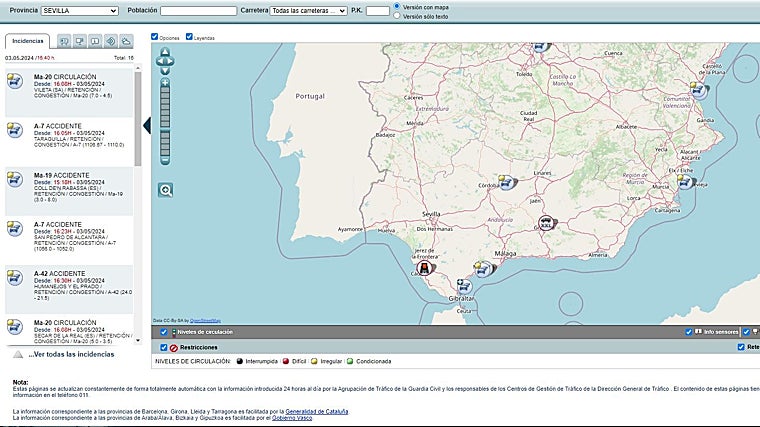Viewport: 760px width, 427px height.
Task: Click the red Difícil legend dot
Action: tap(286, 361)
